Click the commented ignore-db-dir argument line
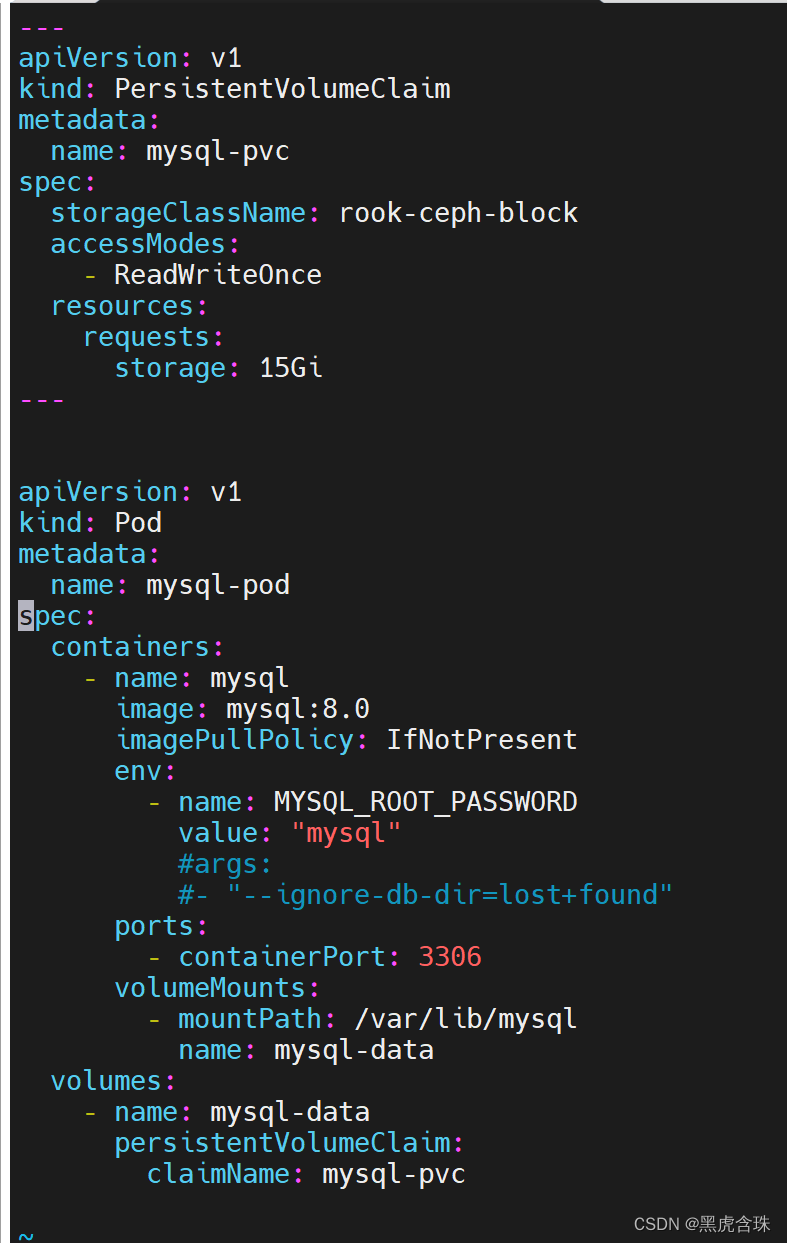The width and height of the screenshot is (787, 1243). 425,894
